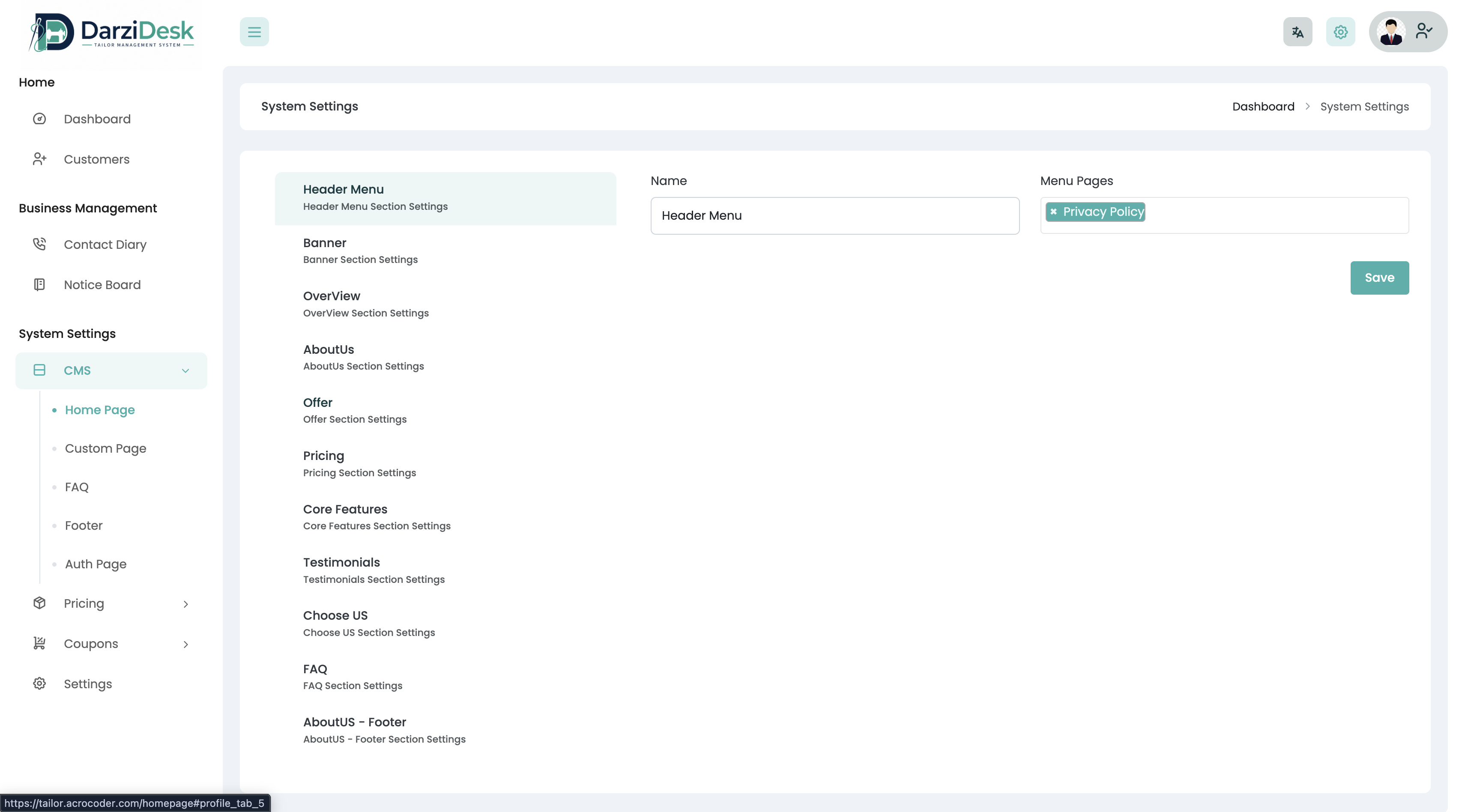Expand the Pricing sidebar submenu
This screenshot has width=1465, height=812.
tap(185, 604)
